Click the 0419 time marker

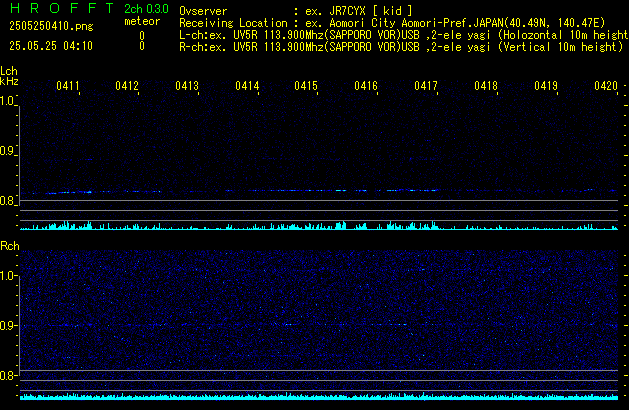pos(546,86)
